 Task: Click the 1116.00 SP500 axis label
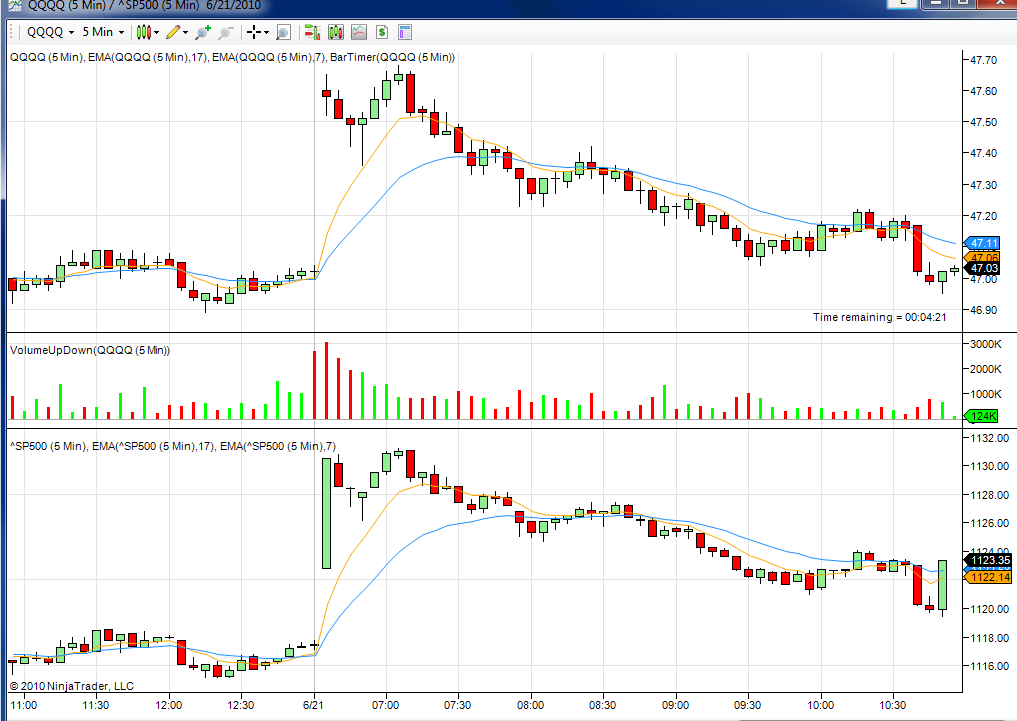989,666
